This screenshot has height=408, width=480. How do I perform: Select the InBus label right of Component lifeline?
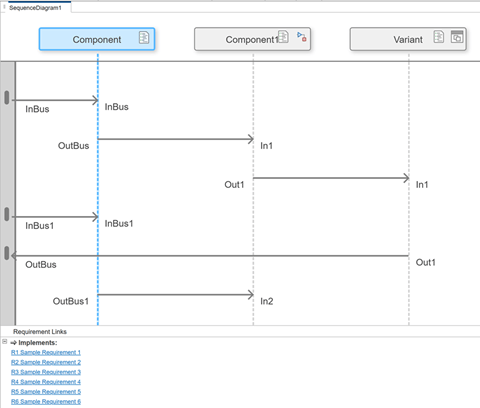[x=117, y=107]
